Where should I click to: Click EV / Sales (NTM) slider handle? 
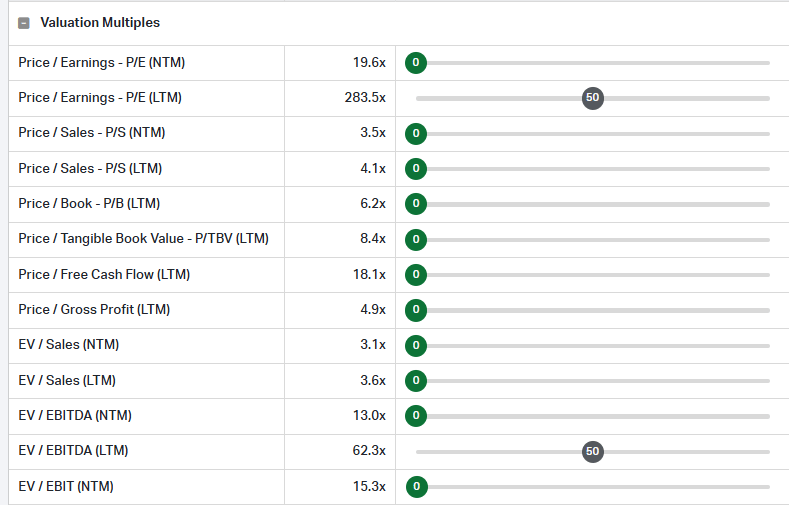(x=416, y=345)
